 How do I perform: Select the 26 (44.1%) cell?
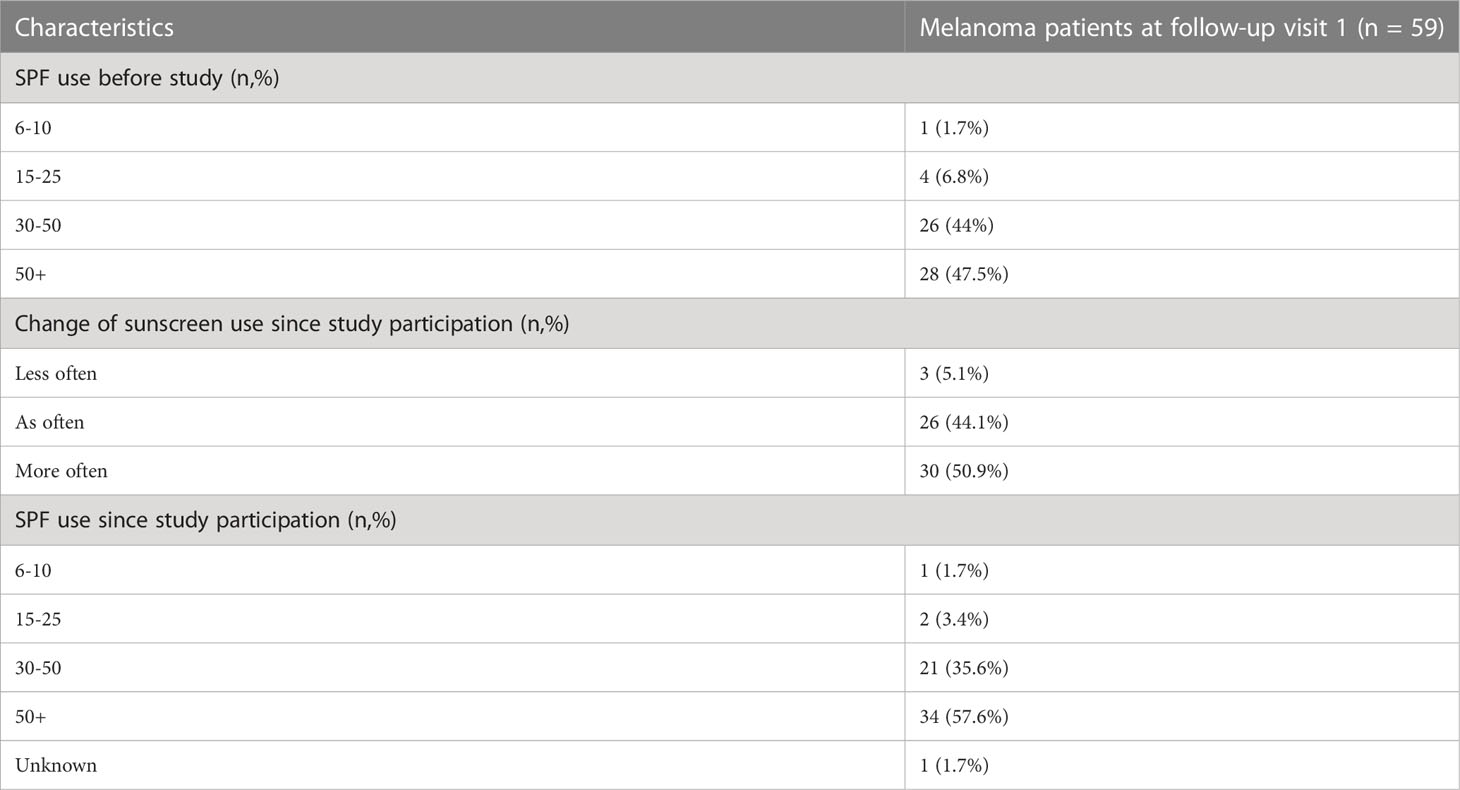[963, 422]
